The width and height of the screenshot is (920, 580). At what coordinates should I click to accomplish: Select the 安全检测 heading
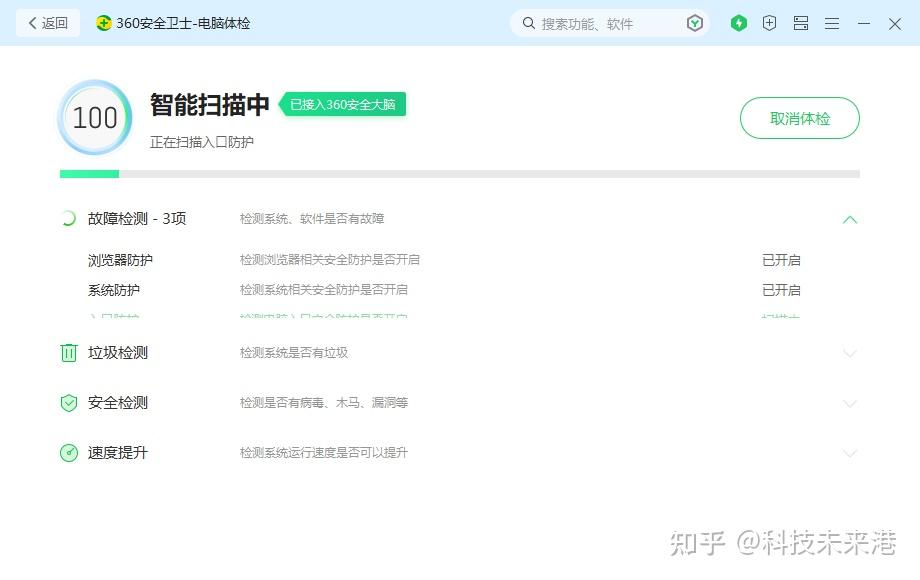pos(118,403)
